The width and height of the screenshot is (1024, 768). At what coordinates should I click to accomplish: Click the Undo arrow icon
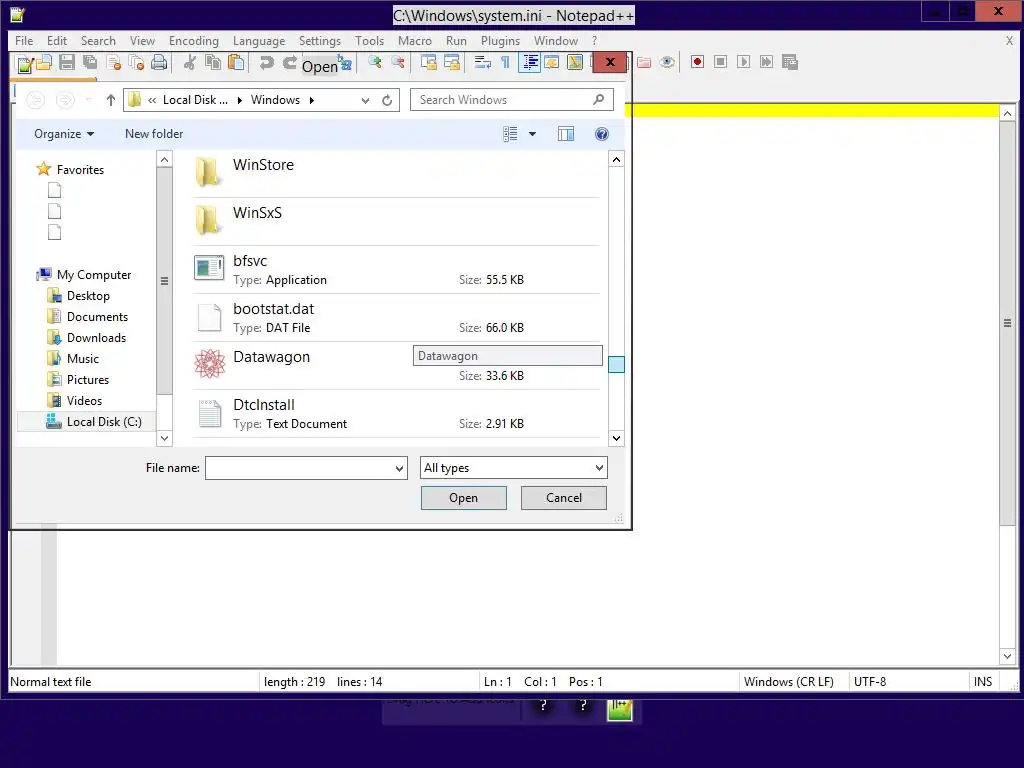[266, 63]
